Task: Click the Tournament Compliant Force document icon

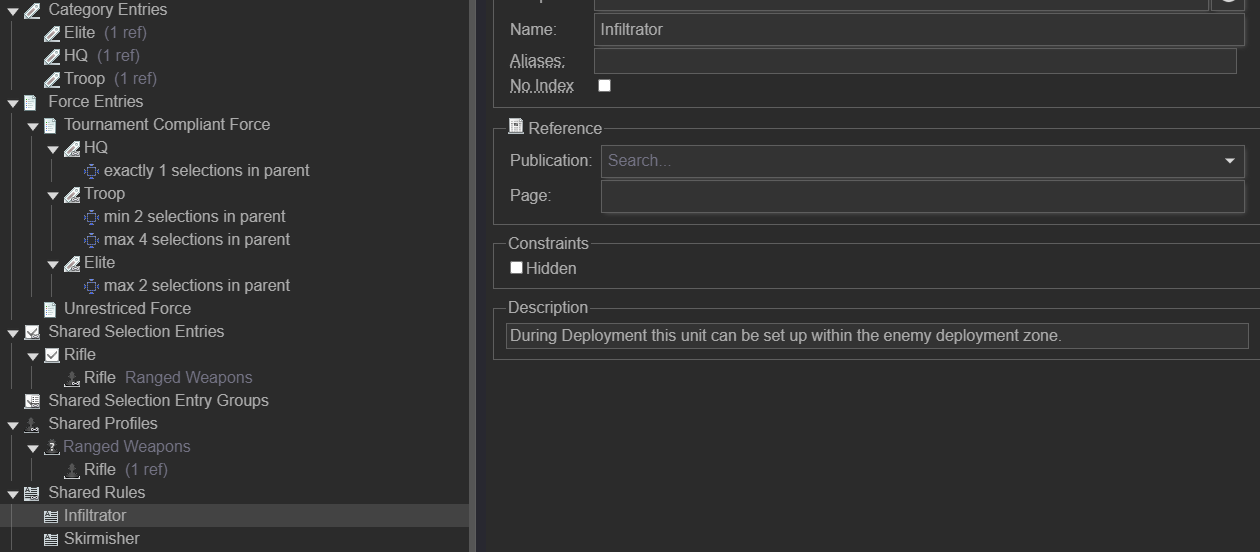Action: [50, 125]
